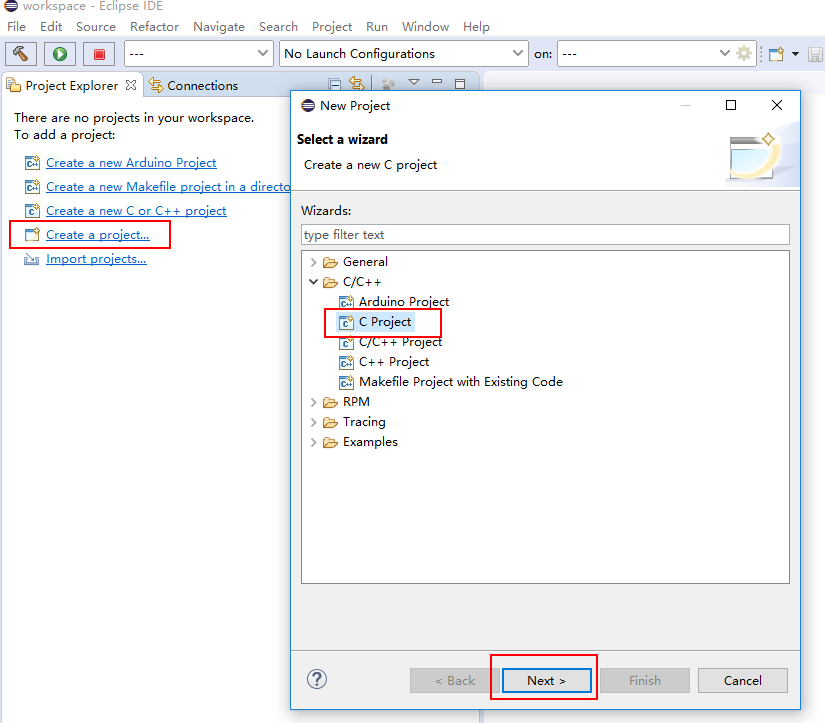Viewport: 825px width, 723px height.
Task: Click the red Stop toolbar button
Action: (99, 54)
